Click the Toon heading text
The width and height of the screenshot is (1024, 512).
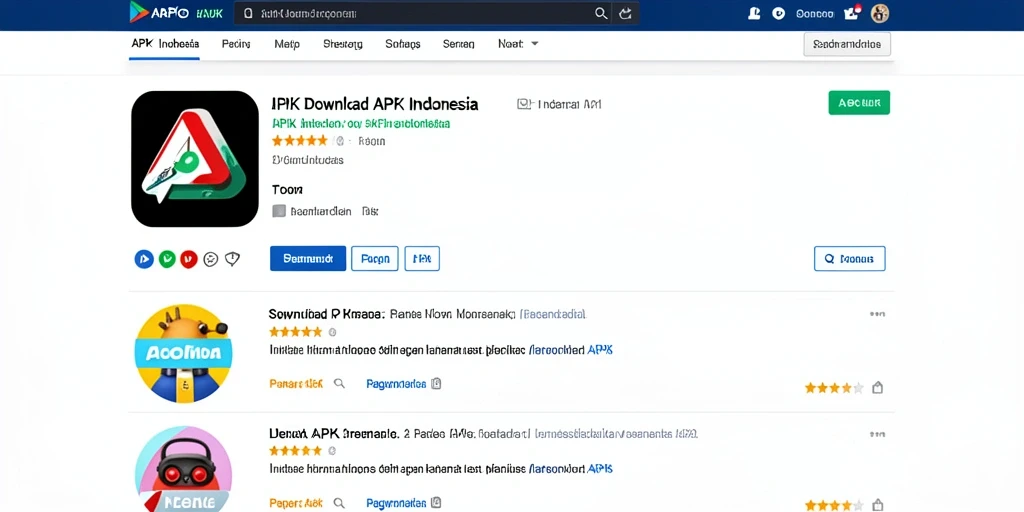tap(287, 190)
